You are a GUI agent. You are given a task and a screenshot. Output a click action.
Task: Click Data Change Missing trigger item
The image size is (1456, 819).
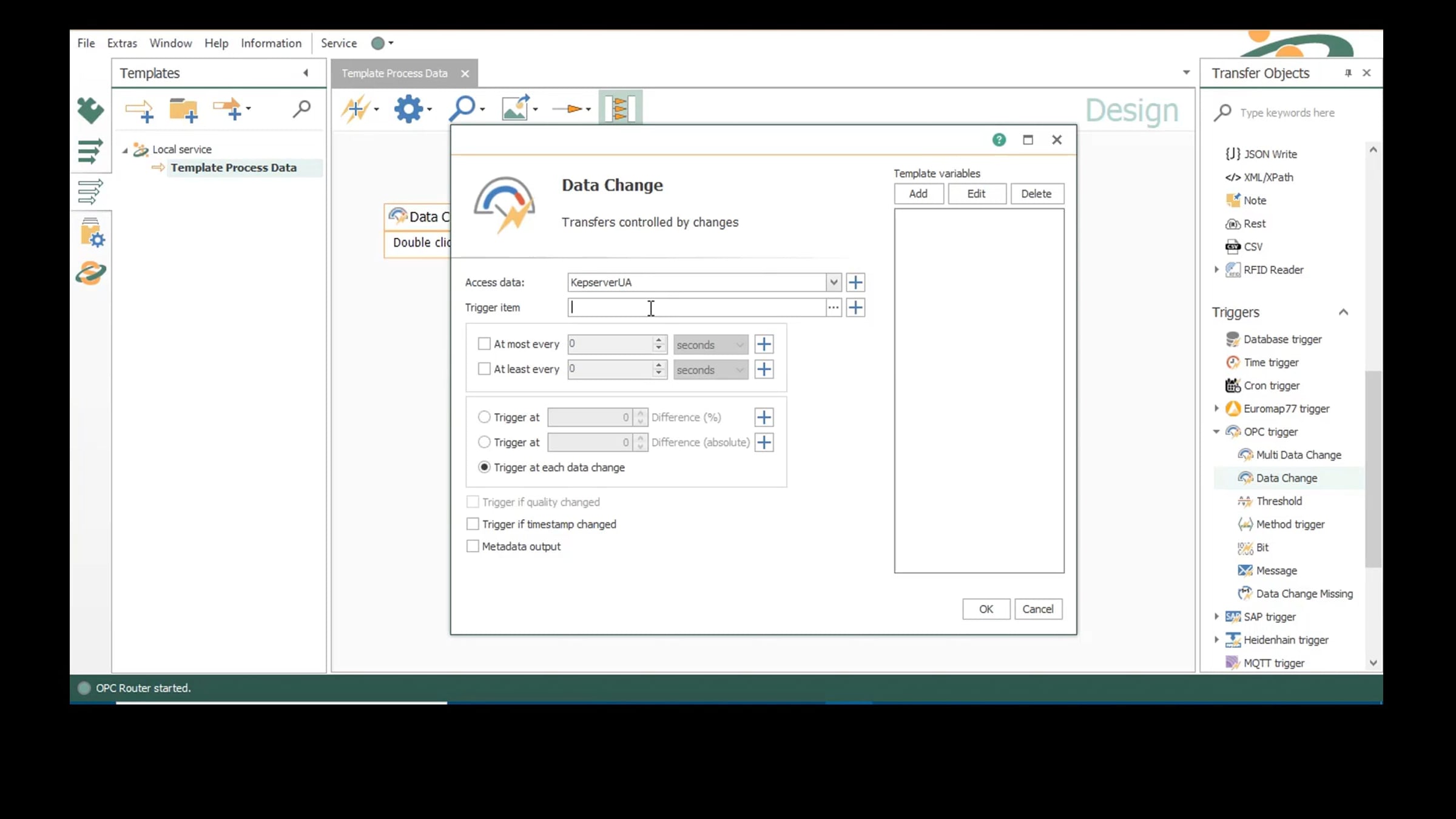(1304, 593)
